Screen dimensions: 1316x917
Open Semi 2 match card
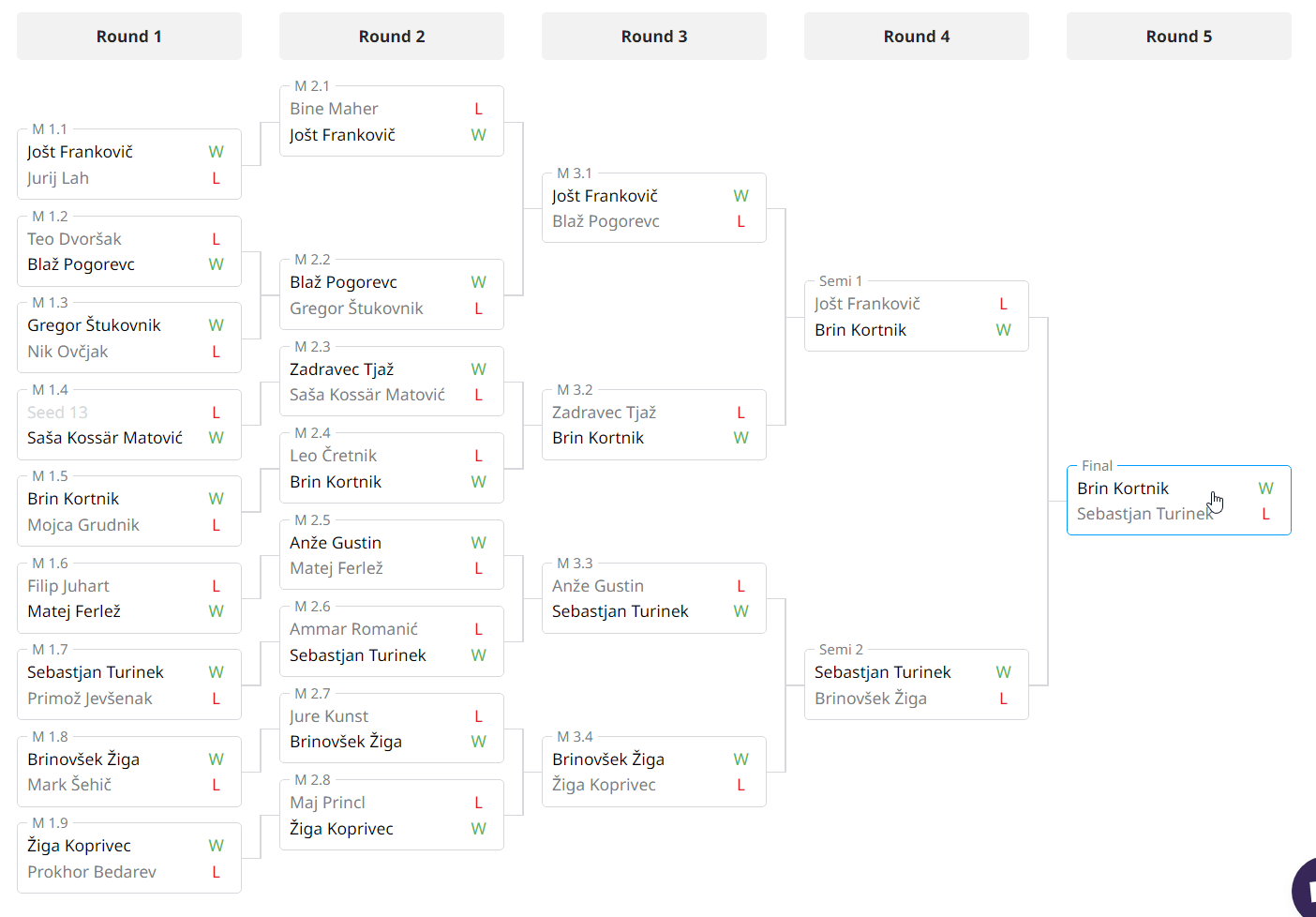pos(916,685)
